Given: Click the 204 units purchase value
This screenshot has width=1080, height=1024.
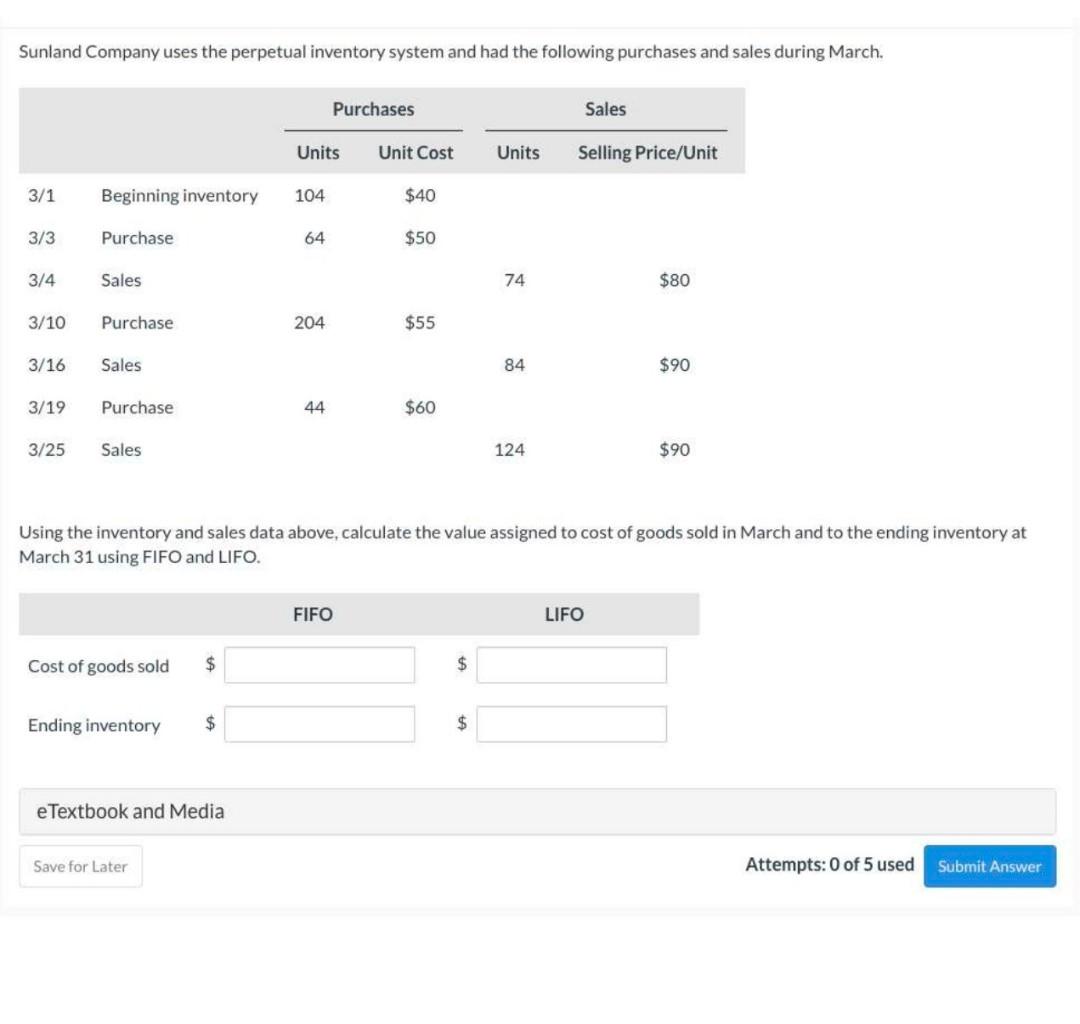Looking at the screenshot, I should tap(309, 323).
